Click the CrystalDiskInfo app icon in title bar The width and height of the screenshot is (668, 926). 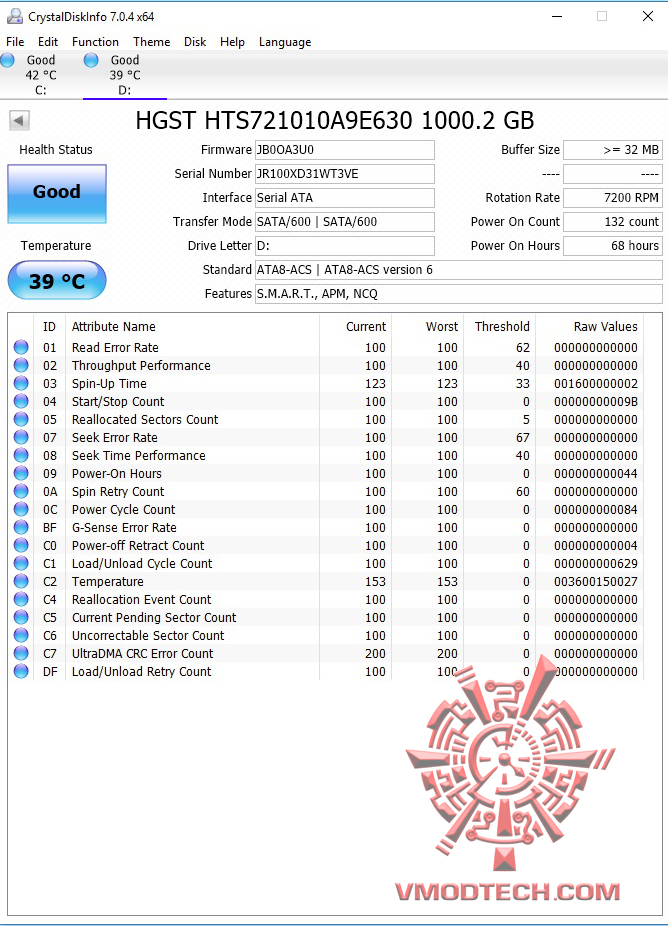[15, 16]
